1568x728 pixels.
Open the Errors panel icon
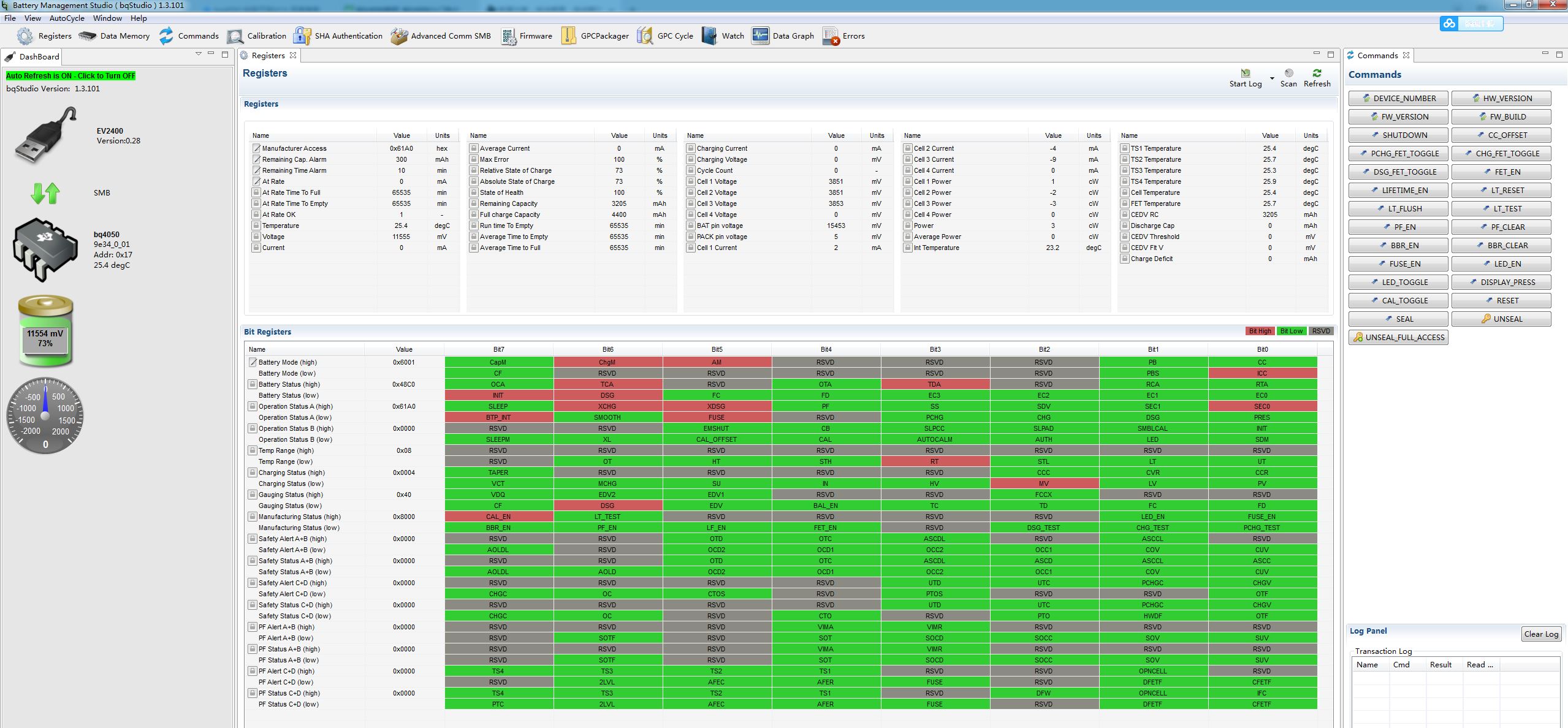click(x=831, y=36)
